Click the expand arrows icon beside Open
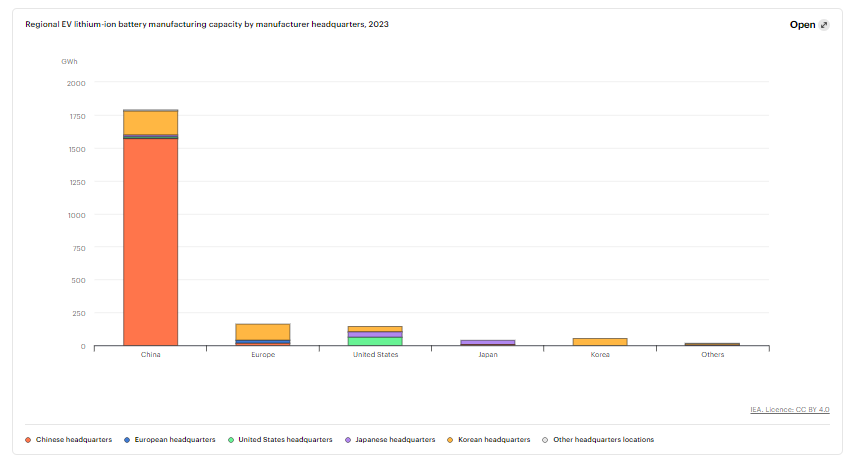Image resolution: width=846 pixels, height=458 pixels. click(825, 25)
